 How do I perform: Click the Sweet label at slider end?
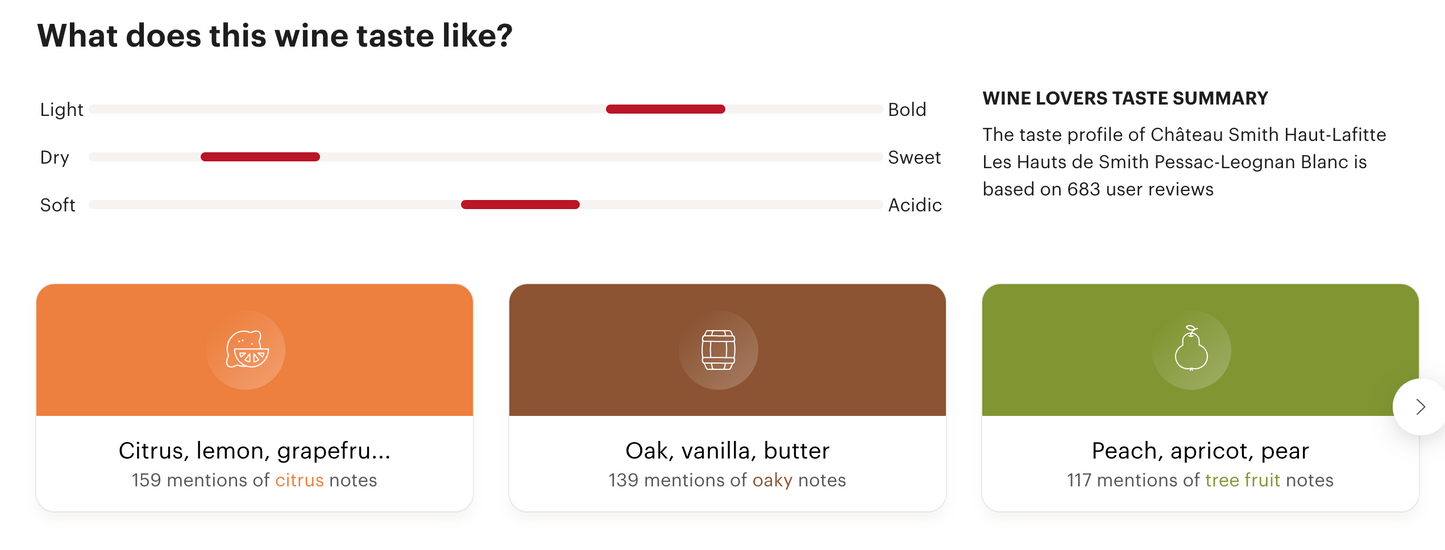(914, 157)
